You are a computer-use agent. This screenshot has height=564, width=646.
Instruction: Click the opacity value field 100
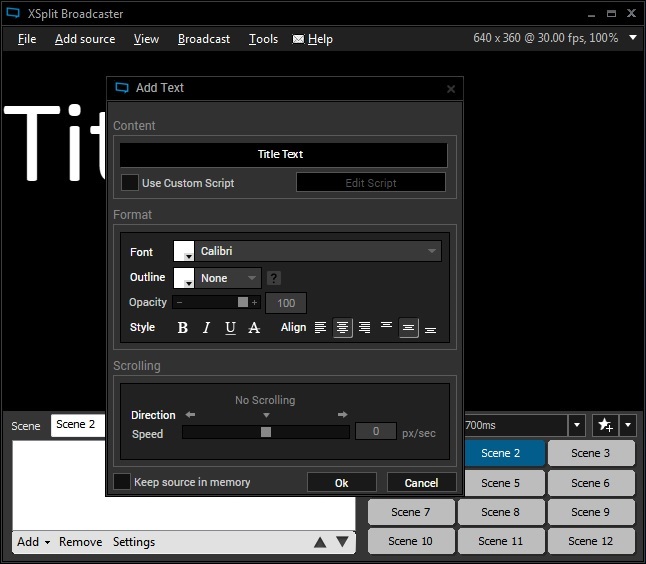286,303
